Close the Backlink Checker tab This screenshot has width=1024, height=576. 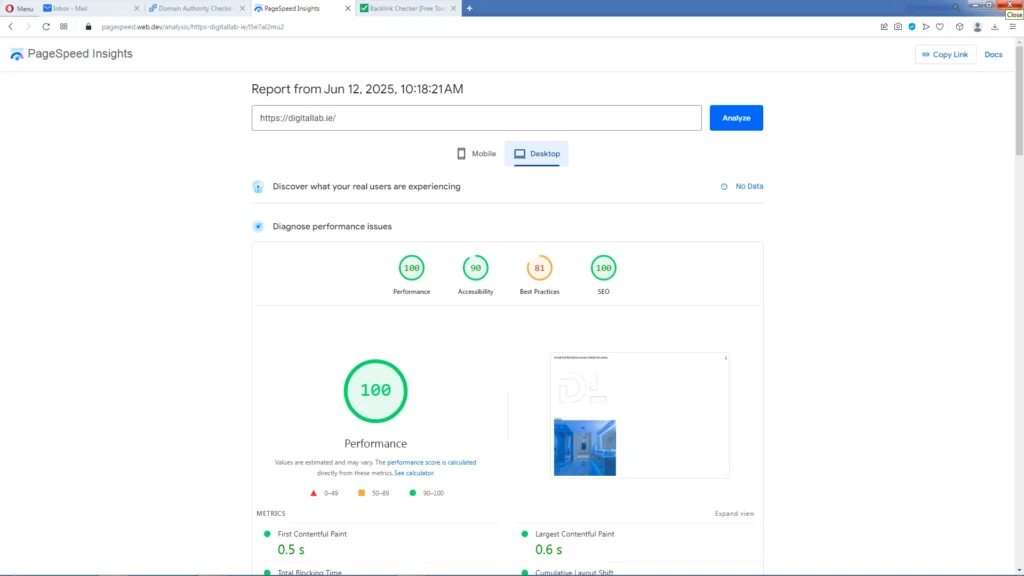click(x=453, y=8)
